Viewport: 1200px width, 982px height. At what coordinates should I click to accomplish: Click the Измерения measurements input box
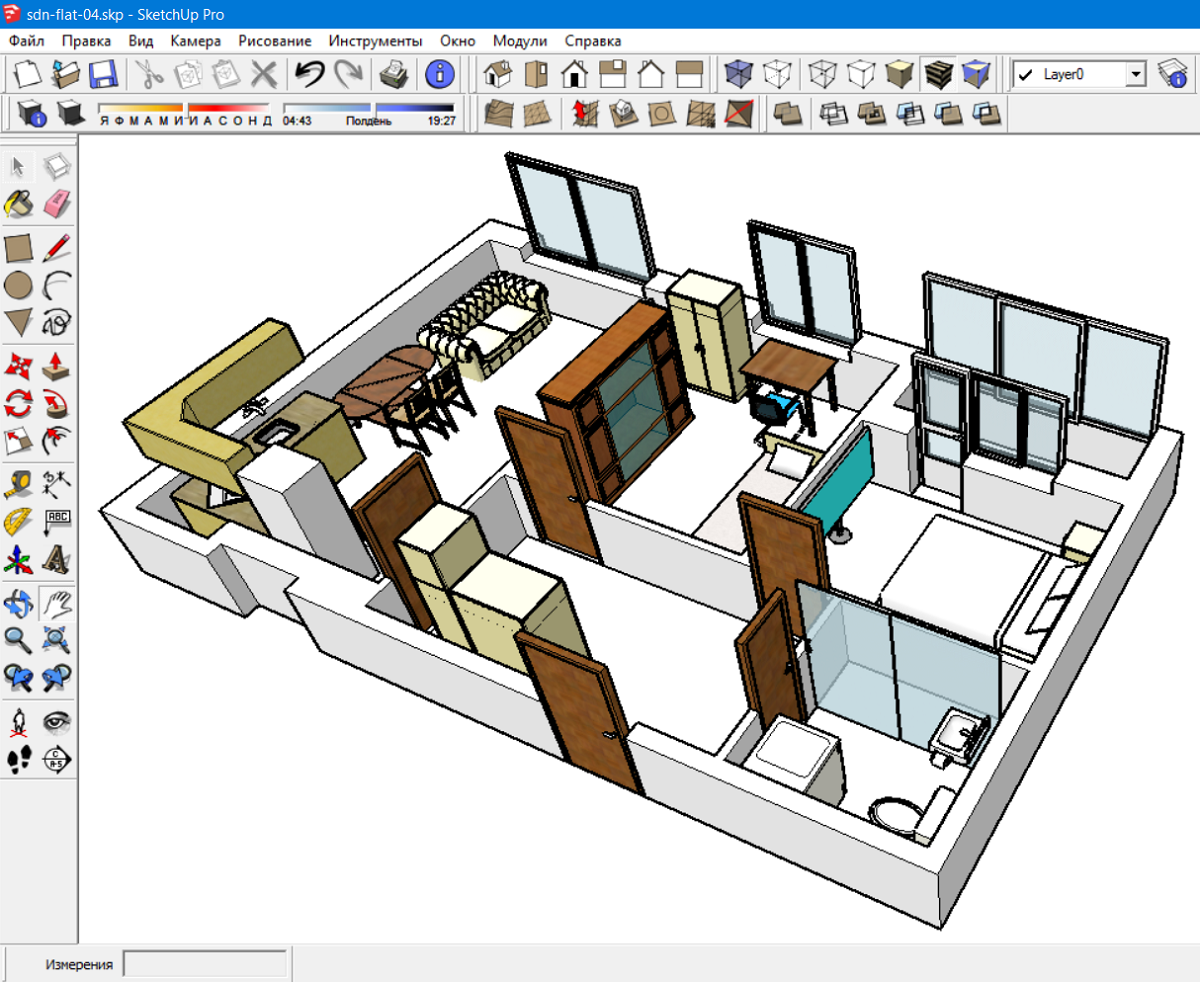point(204,964)
